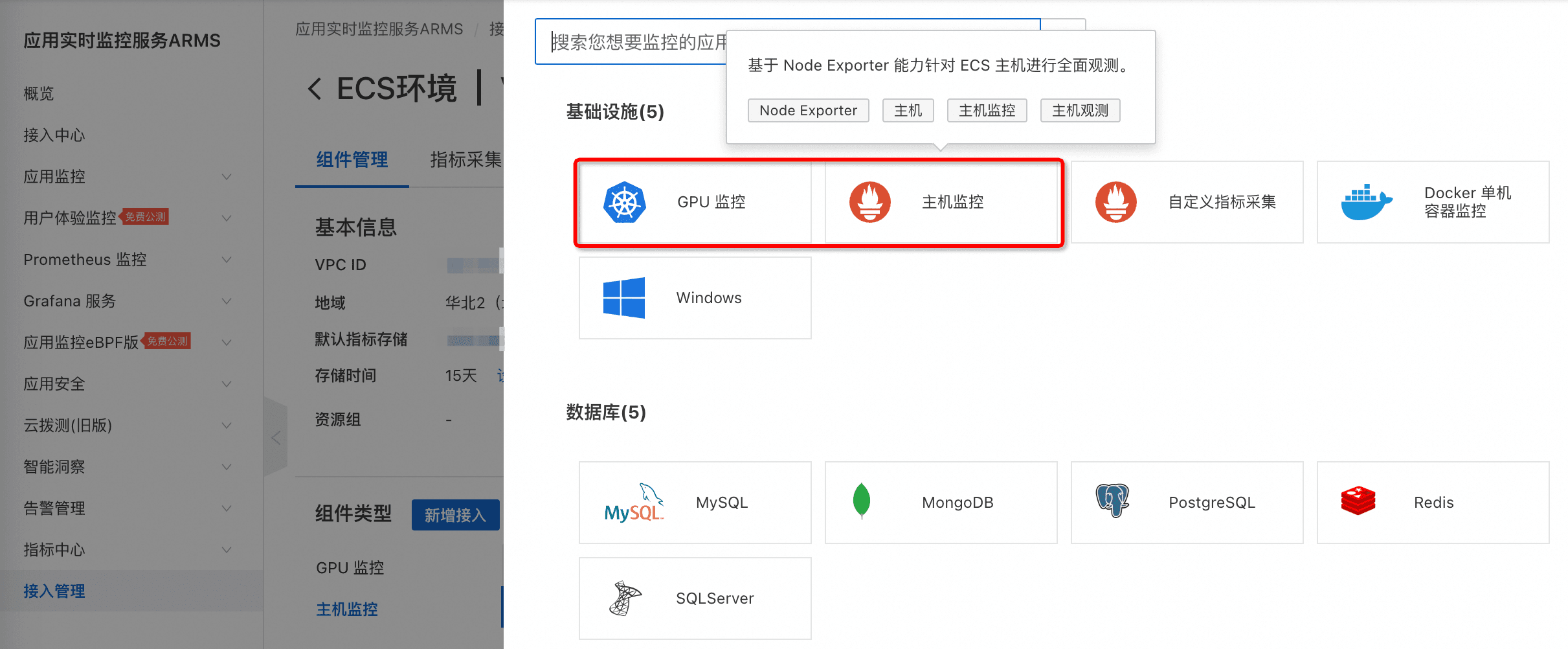Viewport: 1568px width, 649px height.
Task: Open the SQLServer icon card
Action: click(x=625, y=598)
